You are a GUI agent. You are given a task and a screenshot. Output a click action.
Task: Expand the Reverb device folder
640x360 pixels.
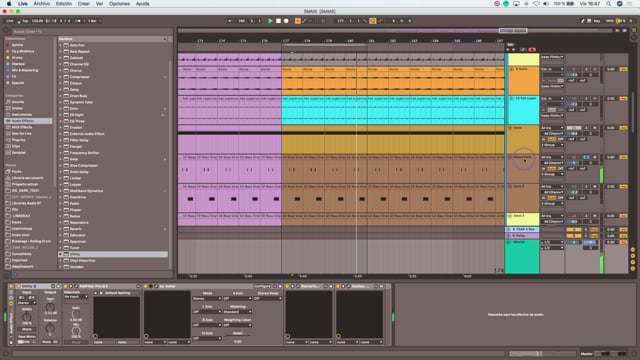(60, 229)
